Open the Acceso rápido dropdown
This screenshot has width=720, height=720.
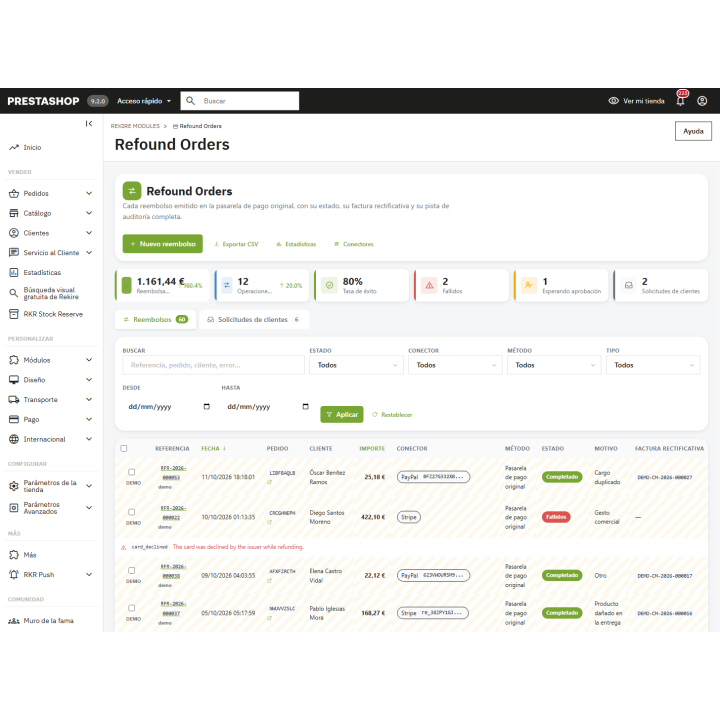coord(144,101)
